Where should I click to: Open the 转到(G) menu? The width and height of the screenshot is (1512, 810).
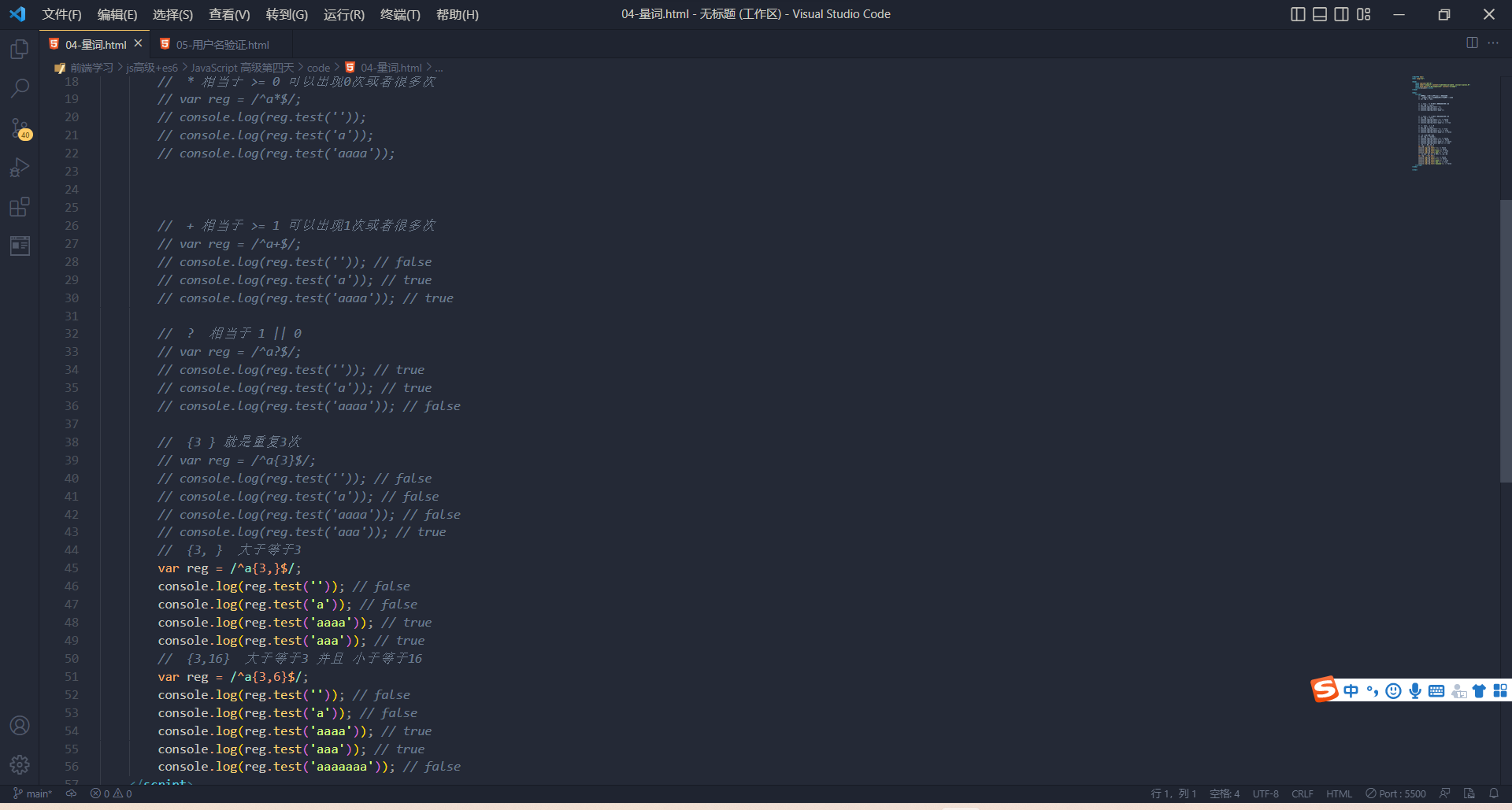(287, 14)
